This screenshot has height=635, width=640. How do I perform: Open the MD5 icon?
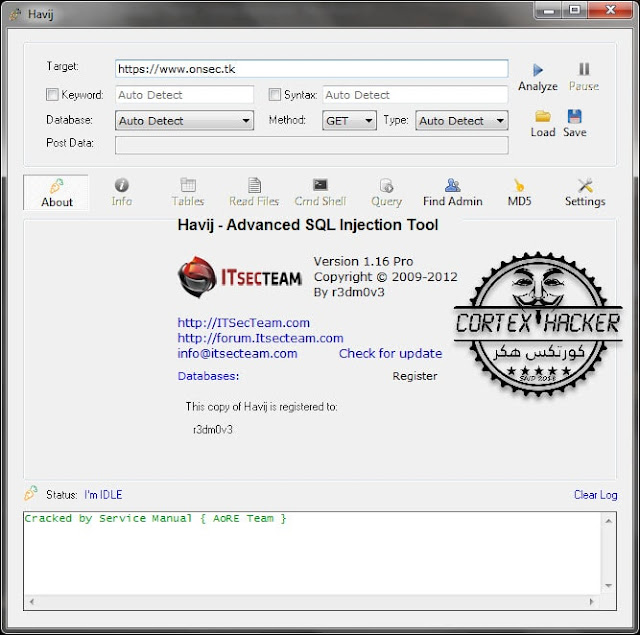tap(519, 186)
